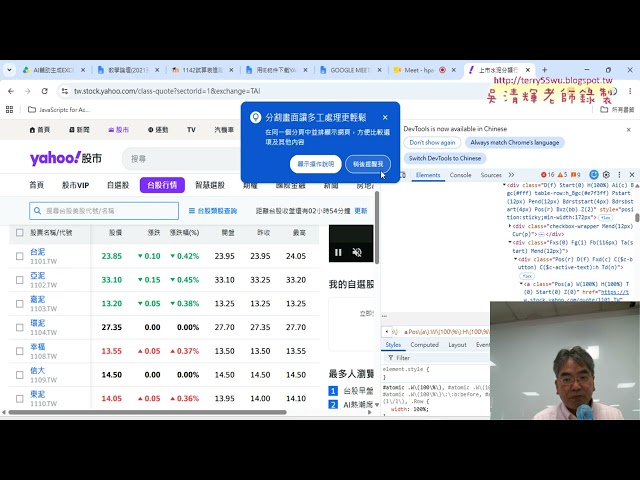Click 顯示操作說明 button in blue popup

316,164
